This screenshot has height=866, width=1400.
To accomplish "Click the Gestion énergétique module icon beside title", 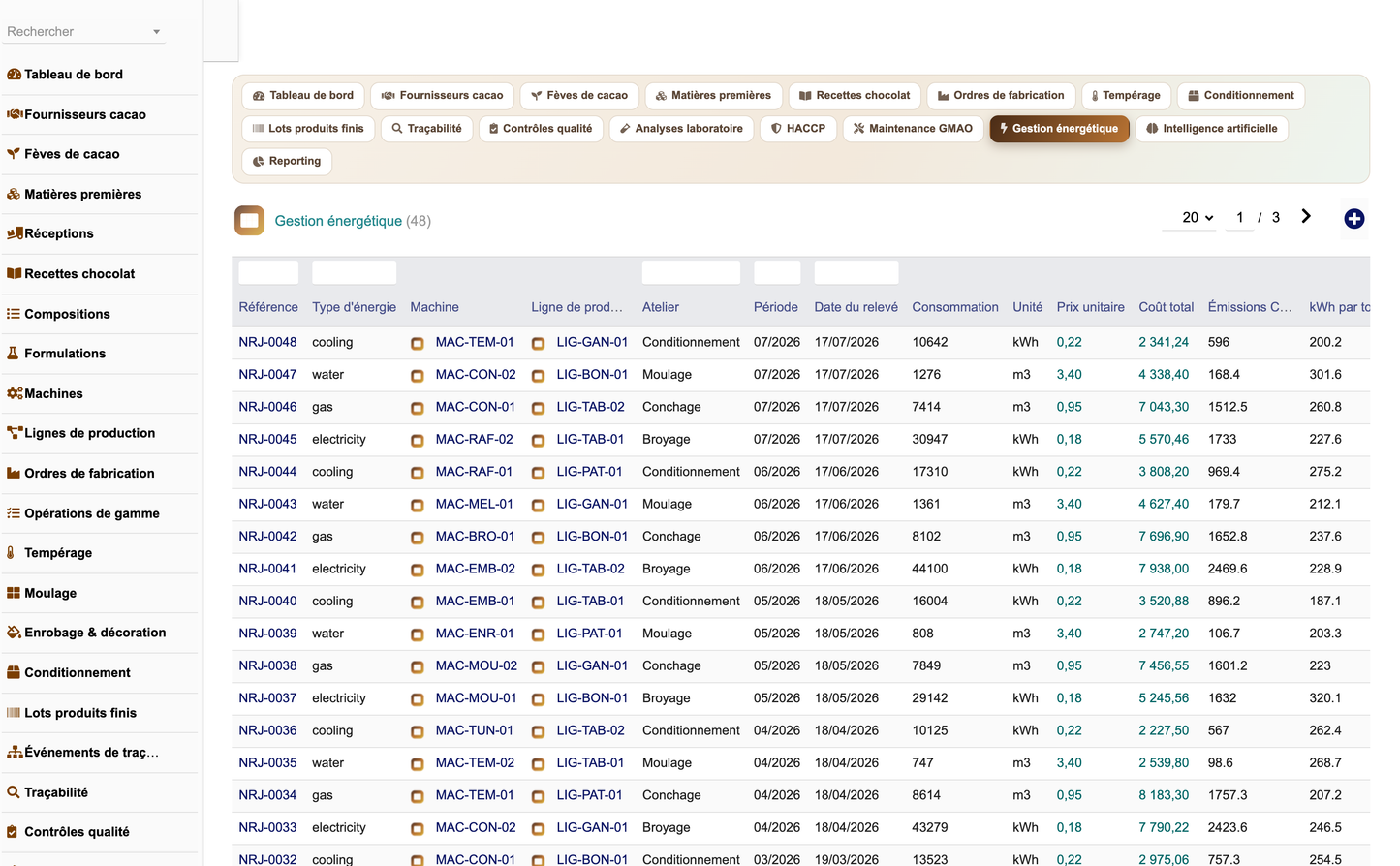I will [x=250, y=221].
